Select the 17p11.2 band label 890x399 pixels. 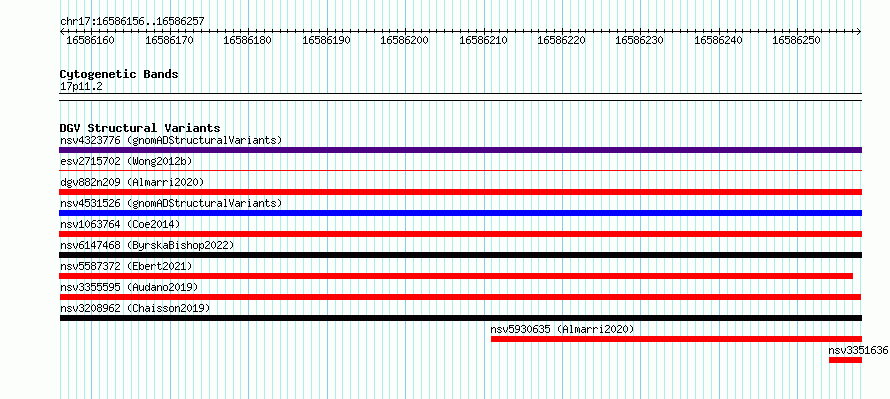[x=81, y=87]
